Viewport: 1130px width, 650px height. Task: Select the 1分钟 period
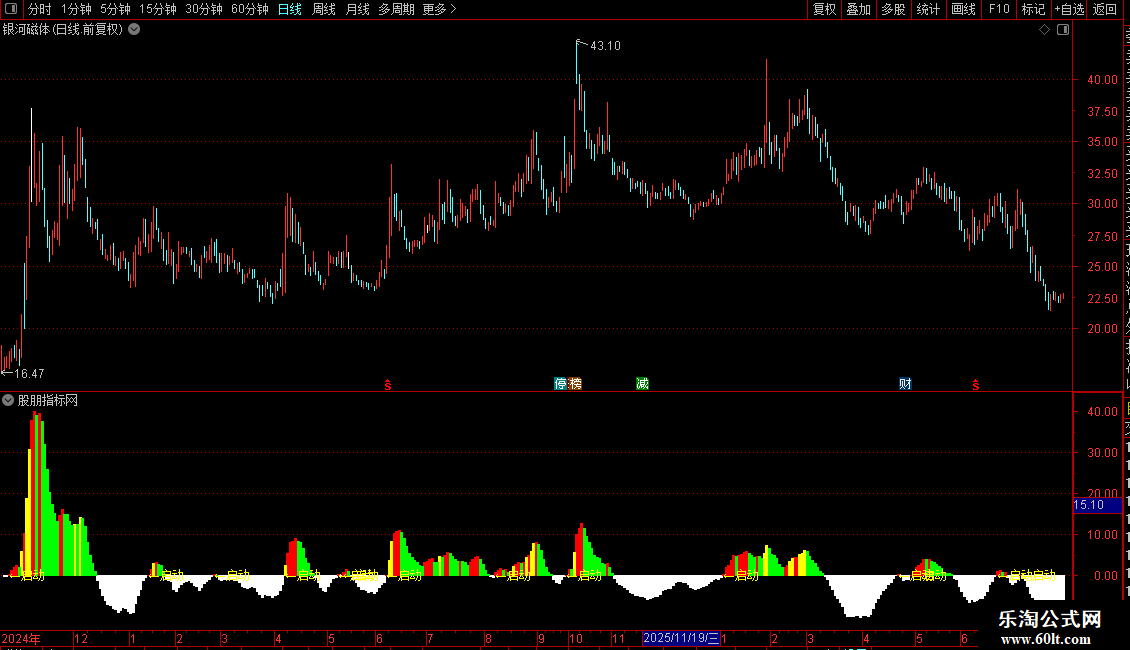coord(76,9)
